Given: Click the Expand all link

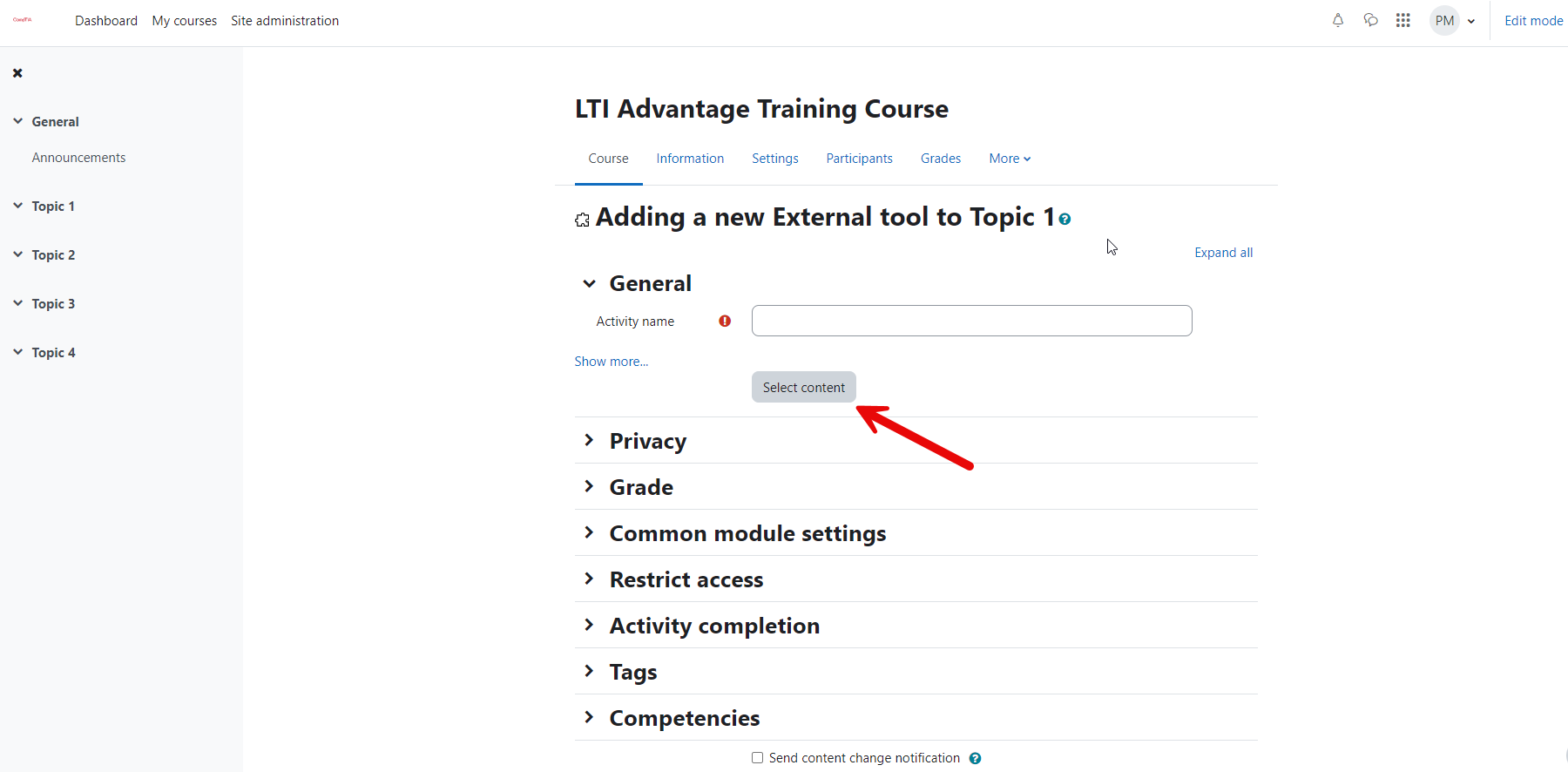Looking at the screenshot, I should coord(1223,252).
